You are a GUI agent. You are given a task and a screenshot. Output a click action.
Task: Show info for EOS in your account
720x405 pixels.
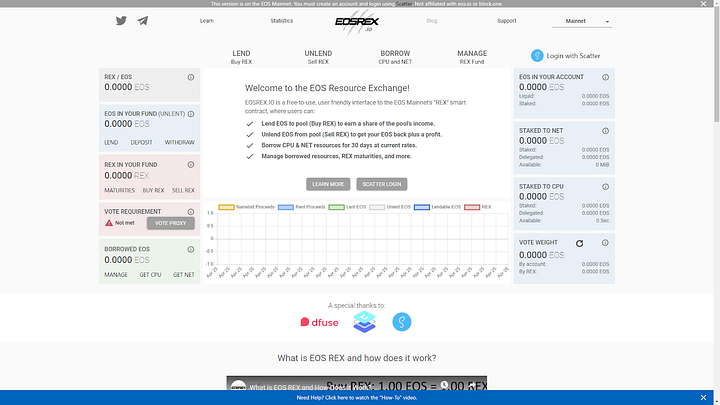coord(606,77)
